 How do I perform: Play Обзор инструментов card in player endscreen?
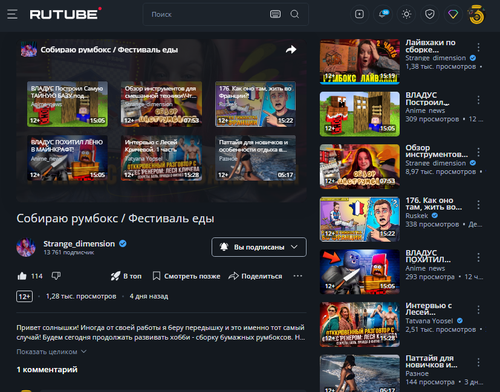161,104
